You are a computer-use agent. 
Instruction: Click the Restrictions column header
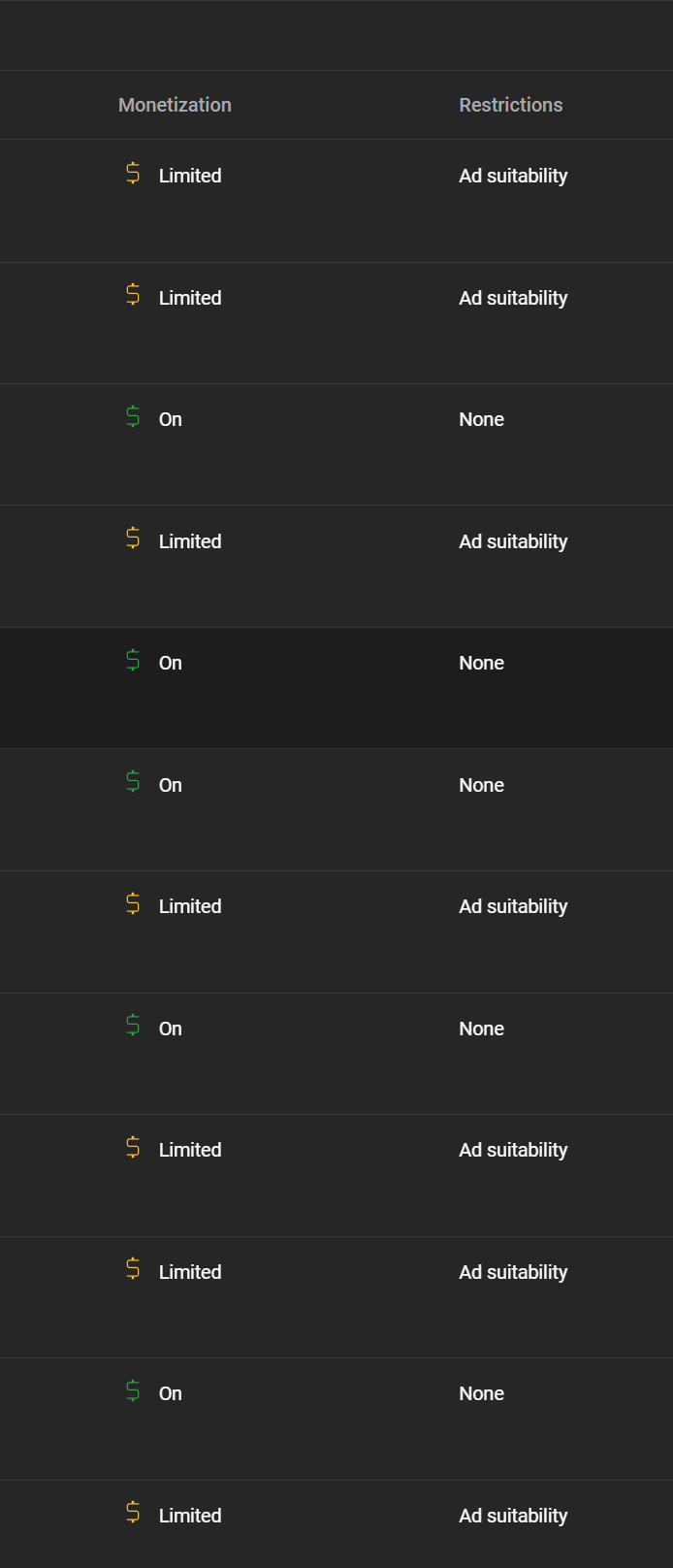point(510,105)
